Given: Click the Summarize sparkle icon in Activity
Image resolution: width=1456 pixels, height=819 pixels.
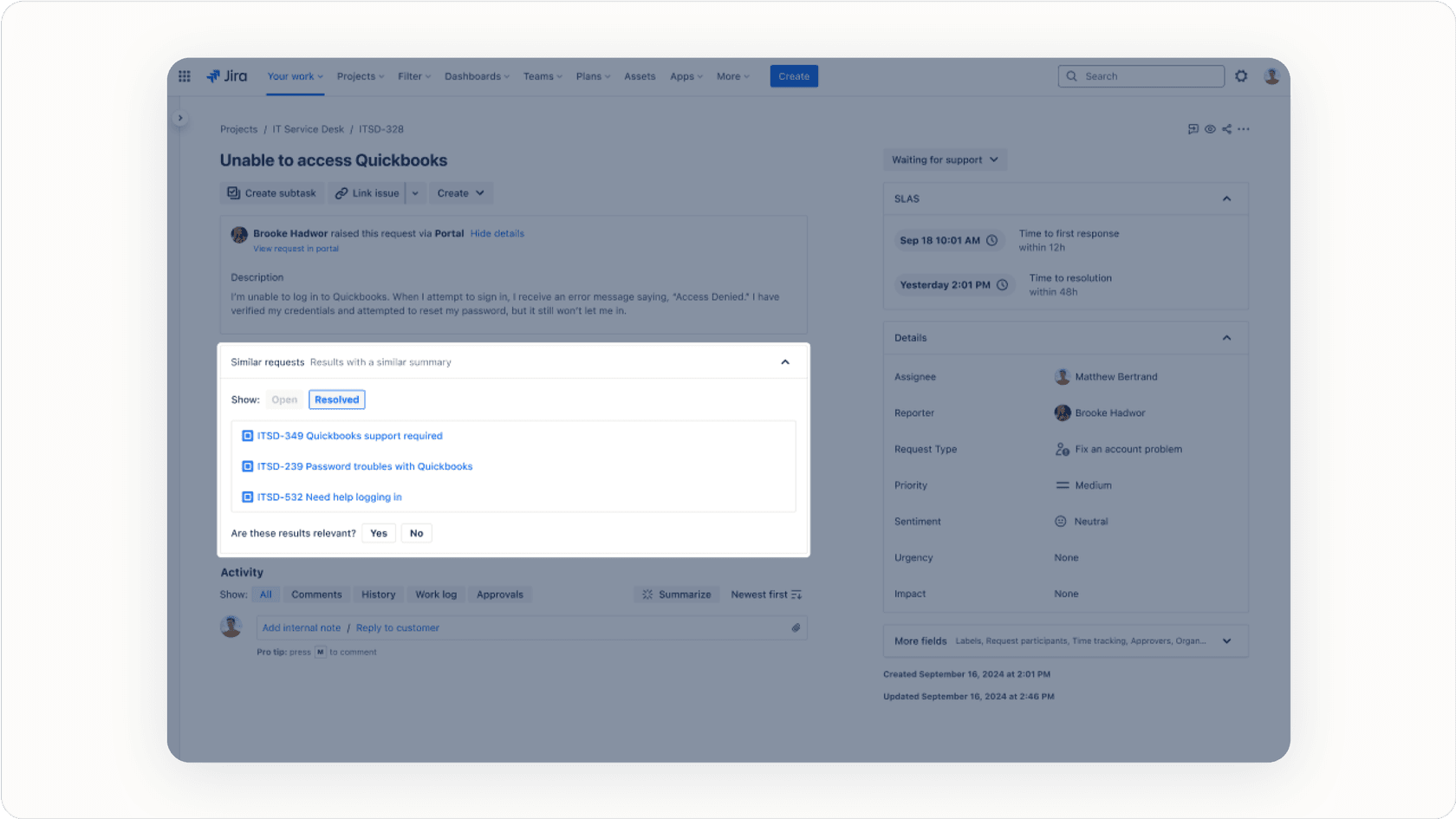Looking at the screenshot, I should point(647,595).
